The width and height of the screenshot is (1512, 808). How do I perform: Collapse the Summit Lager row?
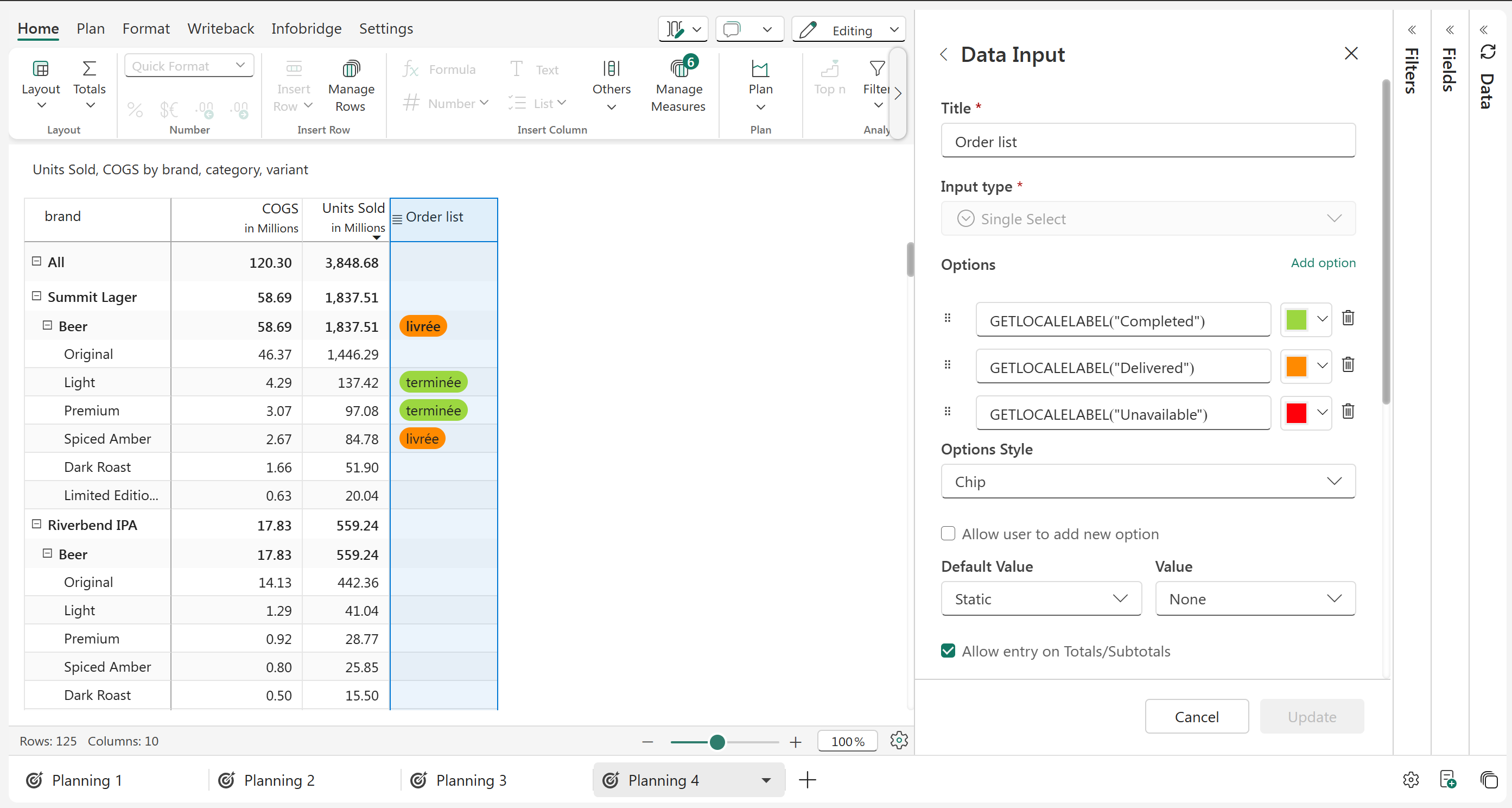click(x=36, y=296)
